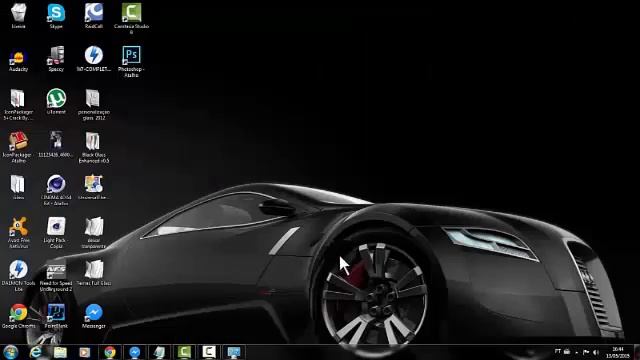Switch to Chrome in the taskbar

tap(109, 352)
